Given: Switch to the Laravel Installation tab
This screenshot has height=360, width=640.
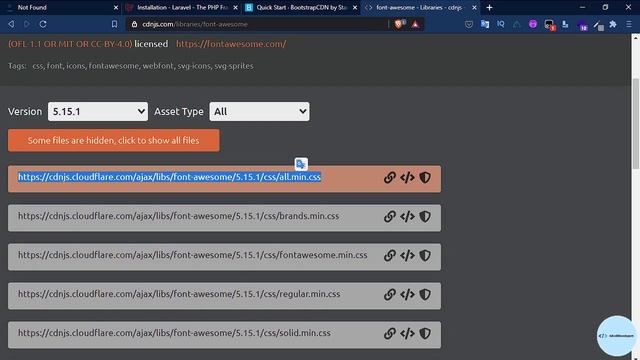Looking at the screenshot, I should click(x=182, y=7).
